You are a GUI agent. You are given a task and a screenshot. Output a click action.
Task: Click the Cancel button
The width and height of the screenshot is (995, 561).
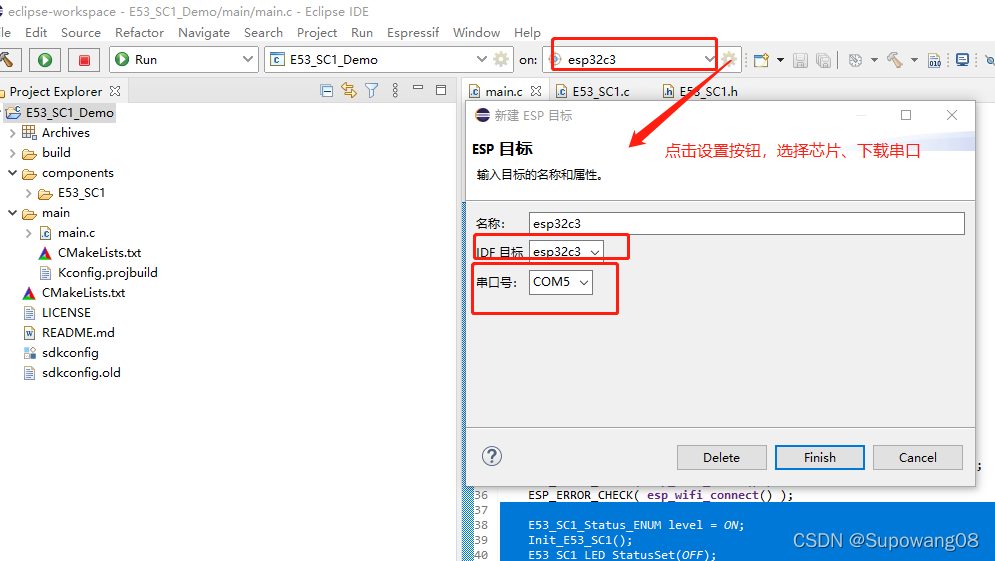click(918, 458)
